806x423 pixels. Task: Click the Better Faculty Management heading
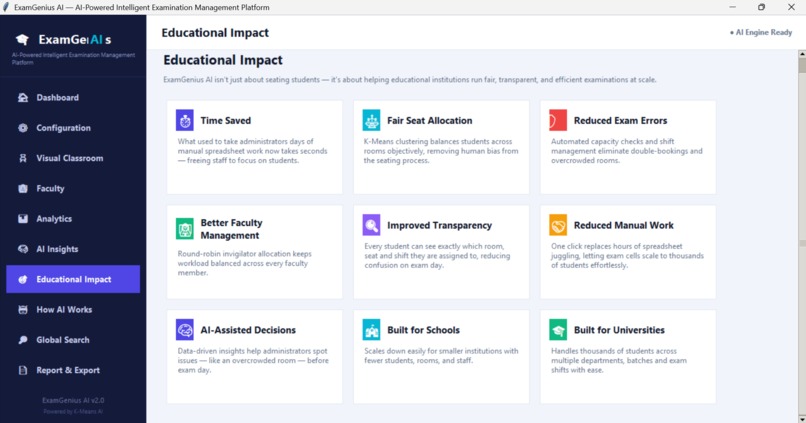(x=231, y=229)
